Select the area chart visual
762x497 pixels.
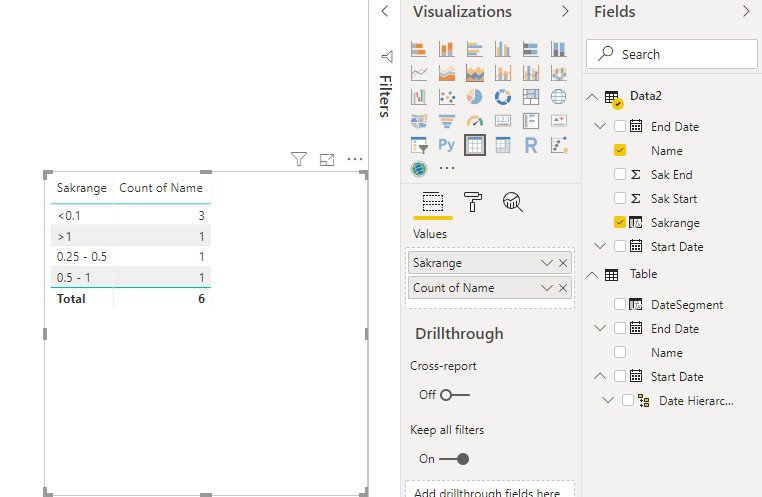pos(447,73)
